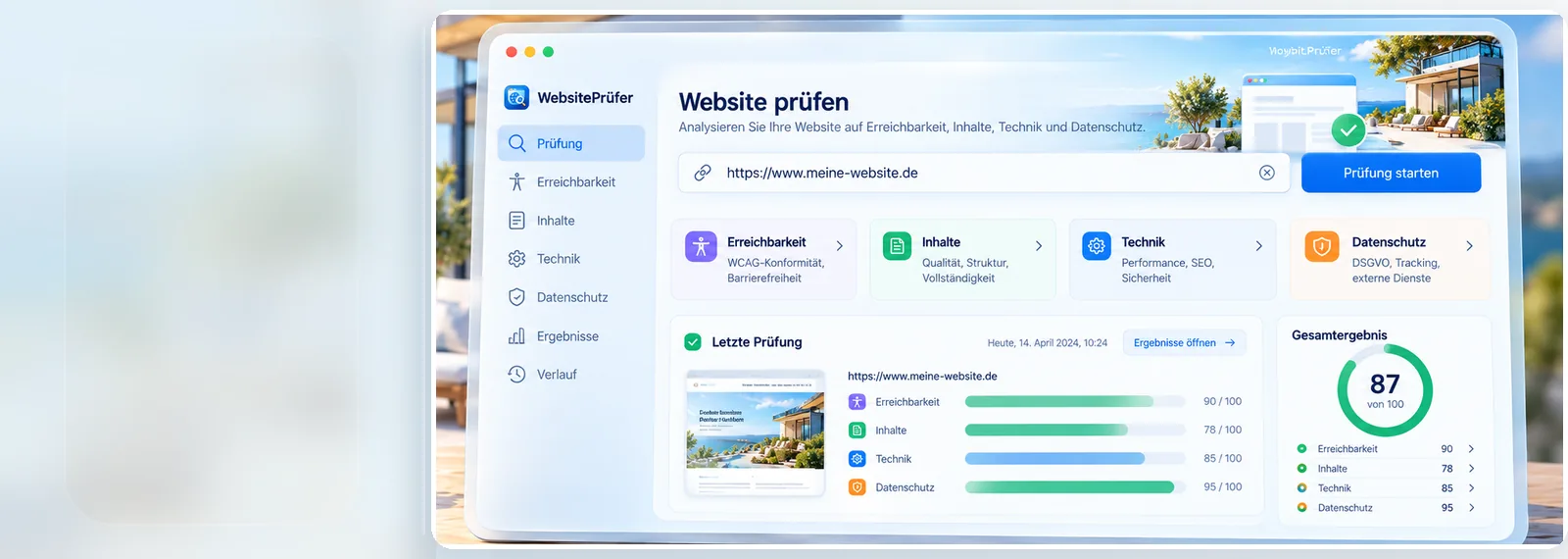
Task: Click the accessibility figure icon beside Erreichbarkeit in sidebar
Action: pos(517,181)
